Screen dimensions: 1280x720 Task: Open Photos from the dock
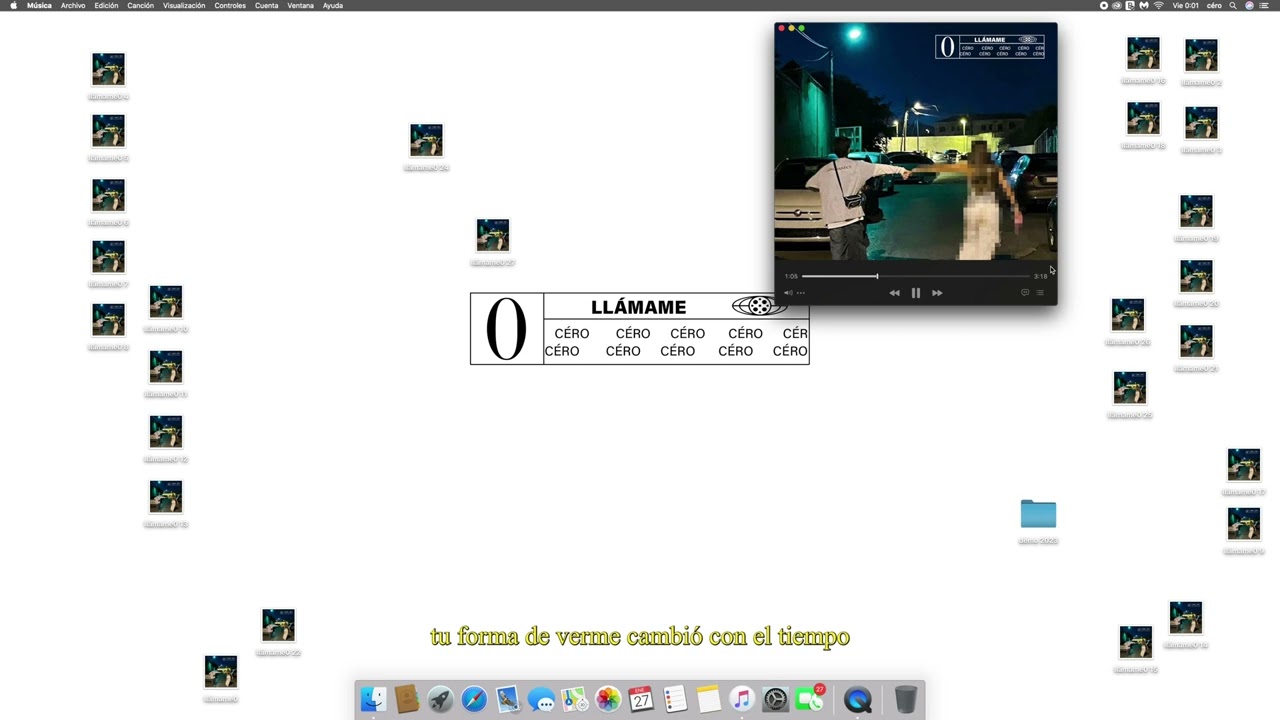[608, 699]
